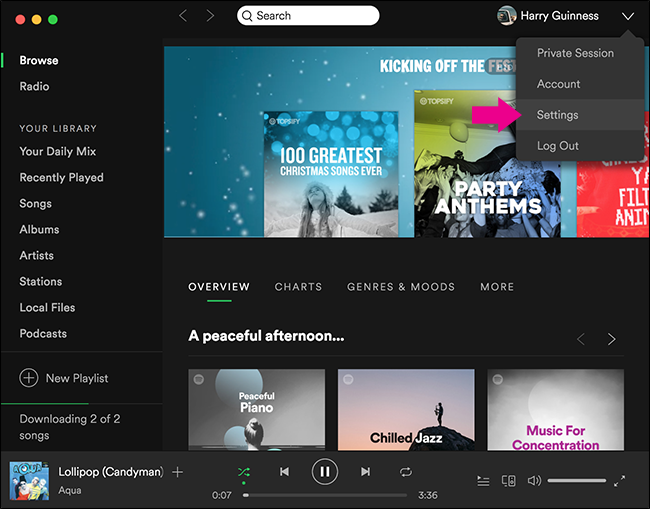Open Recently Played in the library
This screenshot has height=509, width=650.
pos(61,178)
